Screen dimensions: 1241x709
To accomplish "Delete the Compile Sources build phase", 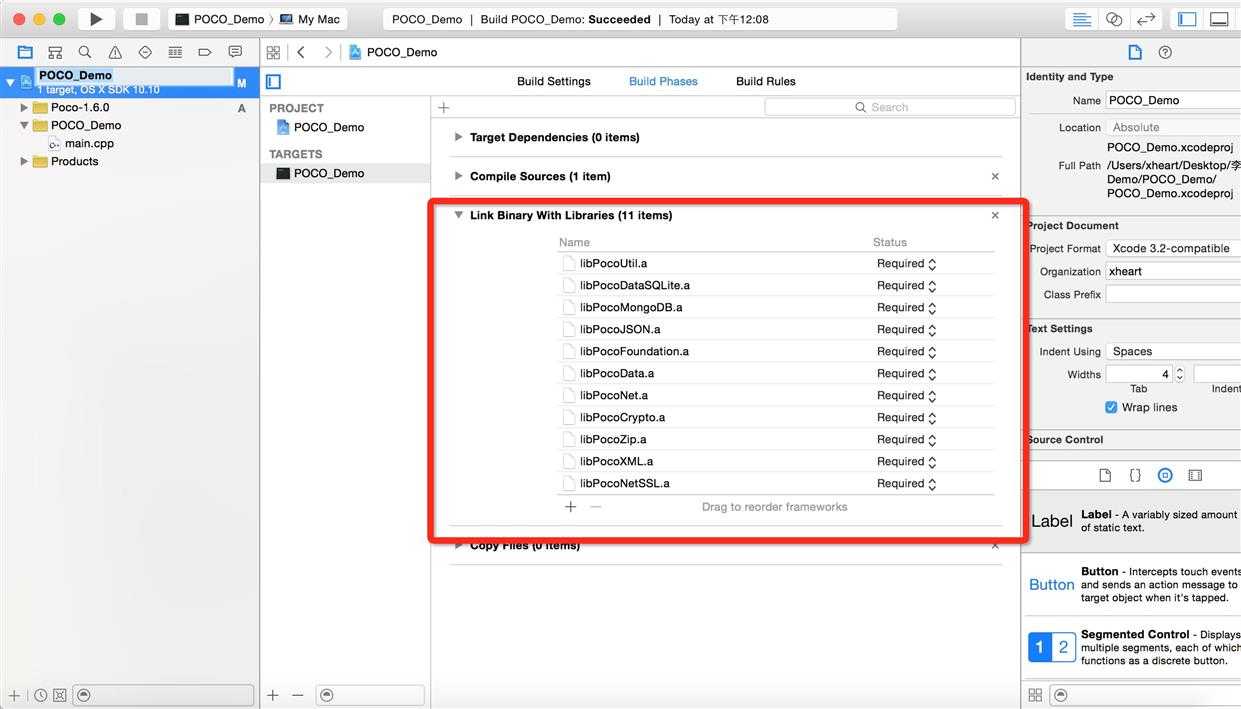I will pyautogui.click(x=995, y=176).
